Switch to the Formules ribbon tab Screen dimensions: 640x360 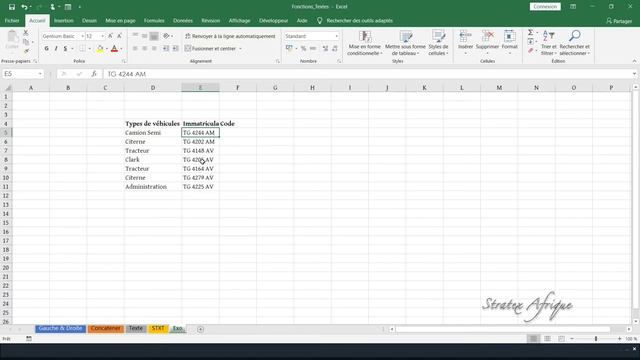tap(154, 20)
